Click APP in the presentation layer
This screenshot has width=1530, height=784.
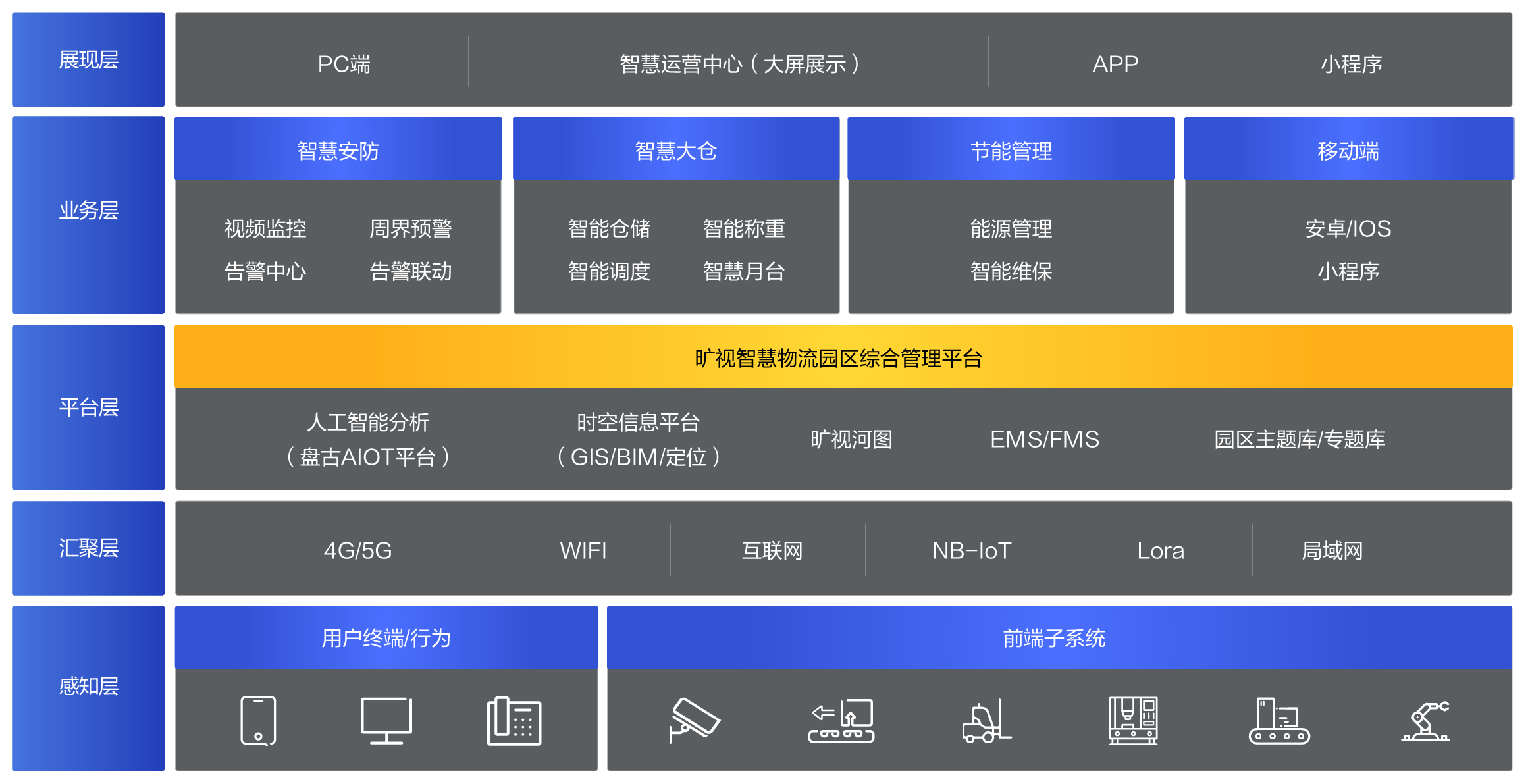(x=1115, y=64)
